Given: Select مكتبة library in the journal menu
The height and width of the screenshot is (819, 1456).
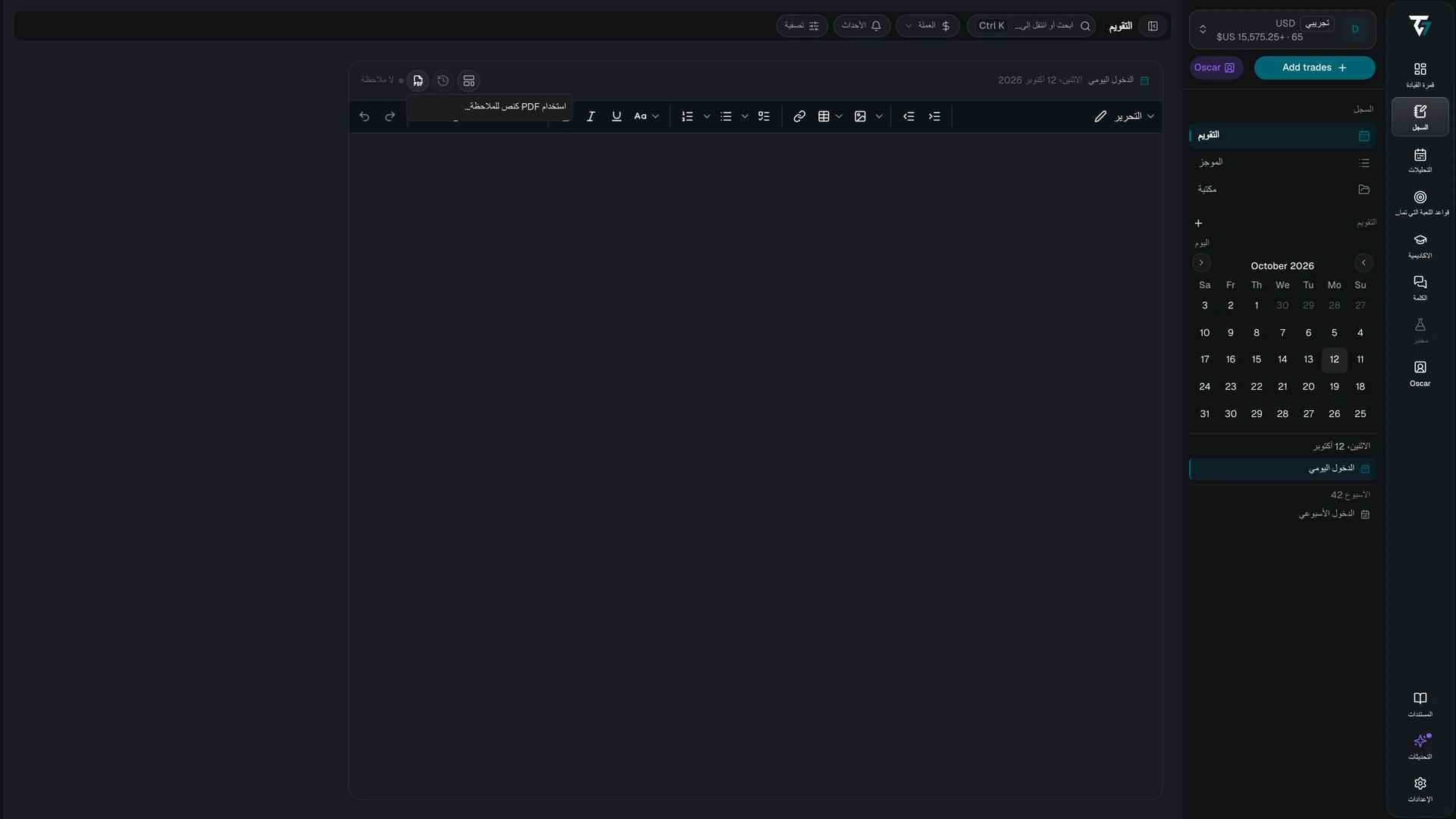Looking at the screenshot, I should coord(1282,190).
